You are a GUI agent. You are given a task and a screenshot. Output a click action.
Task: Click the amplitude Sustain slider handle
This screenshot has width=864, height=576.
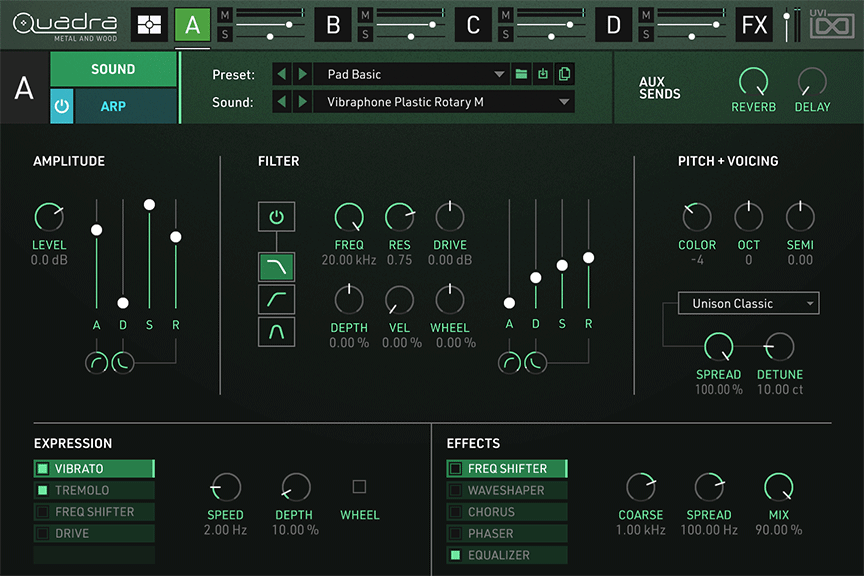pos(149,204)
